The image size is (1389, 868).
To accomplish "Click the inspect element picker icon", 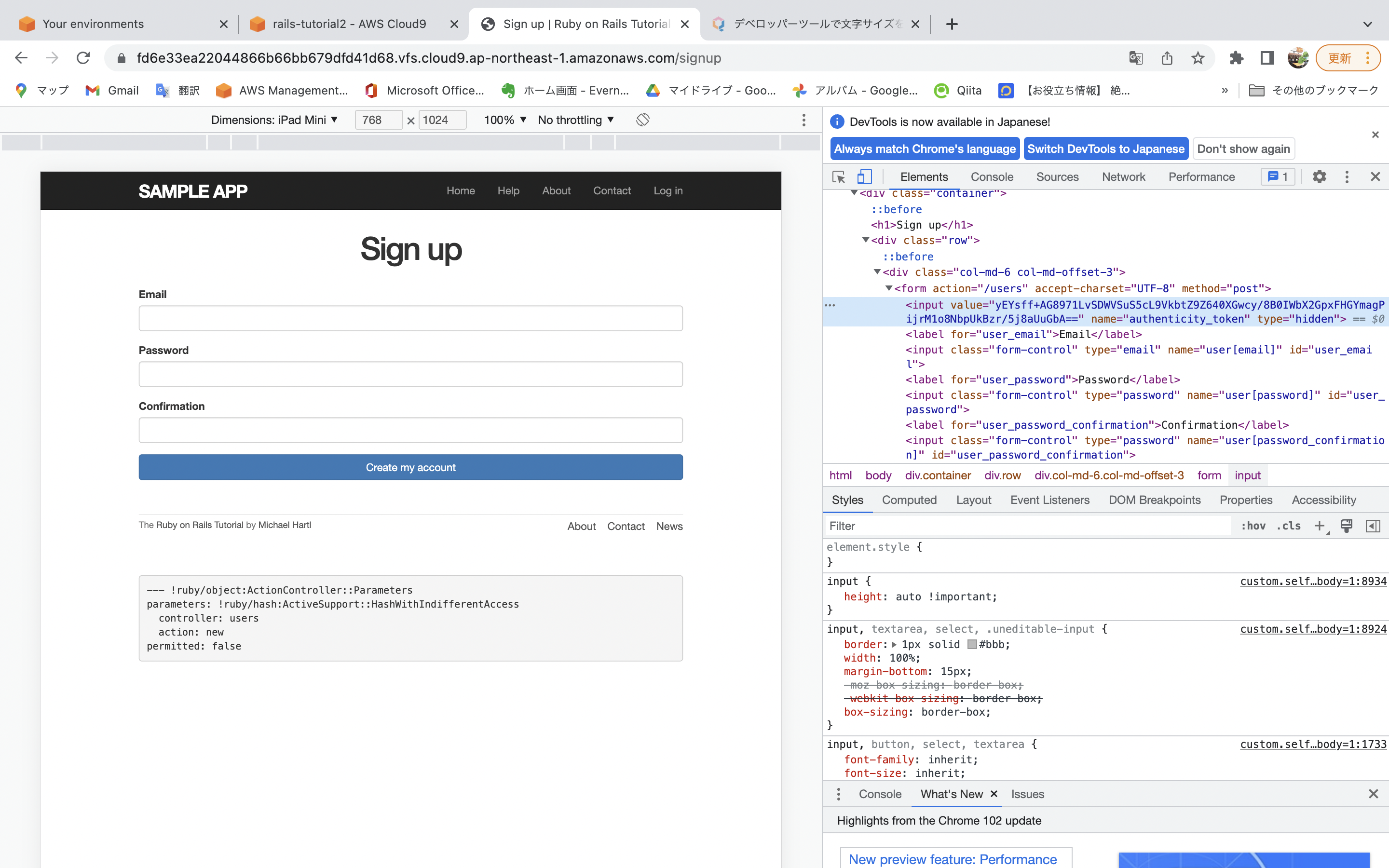I will (x=839, y=177).
